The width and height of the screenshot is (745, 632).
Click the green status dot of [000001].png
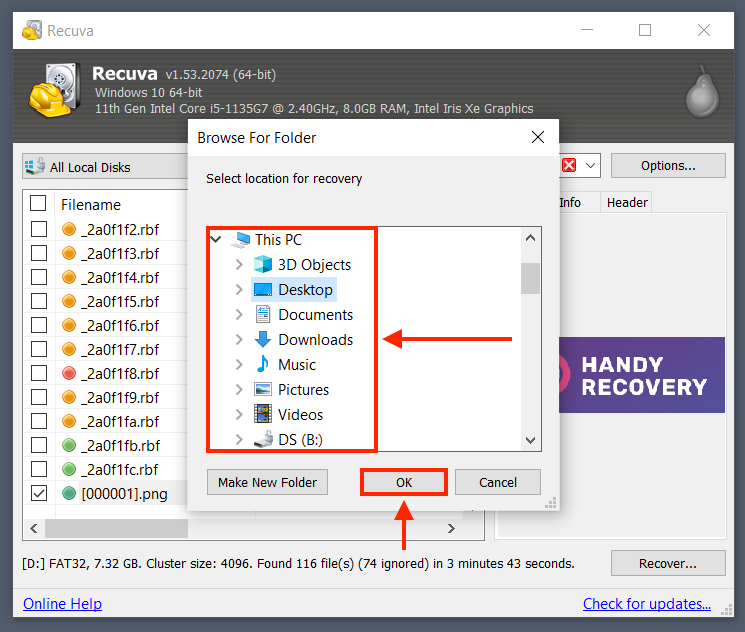[69, 493]
